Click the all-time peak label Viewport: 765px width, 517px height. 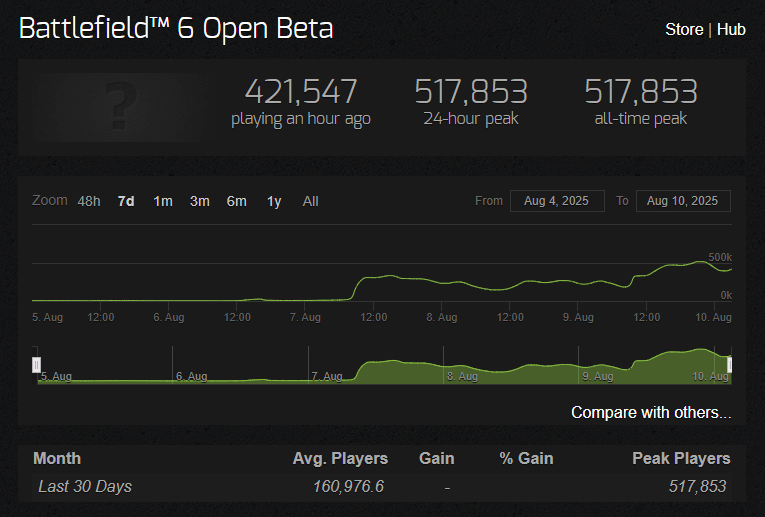[641, 119]
